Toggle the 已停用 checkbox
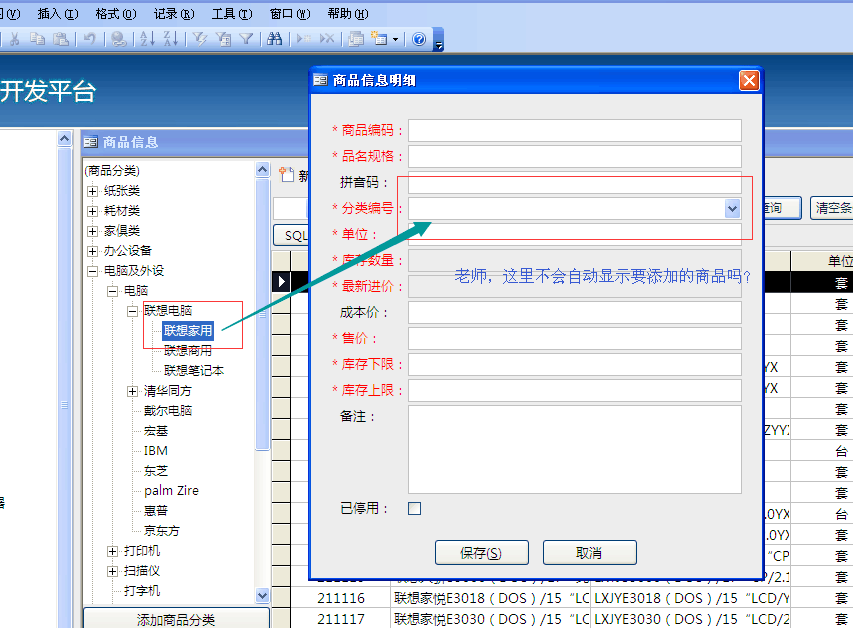The image size is (853, 628). [x=414, y=508]
